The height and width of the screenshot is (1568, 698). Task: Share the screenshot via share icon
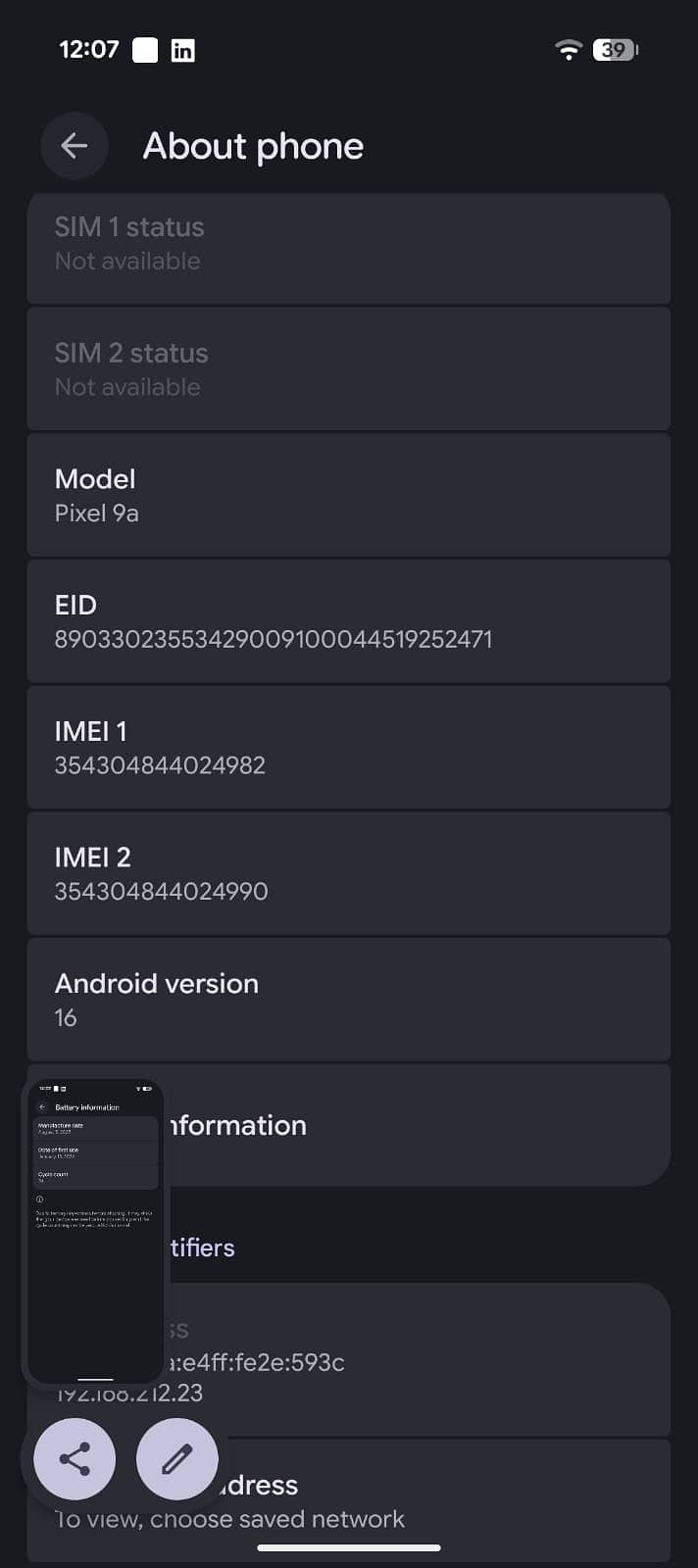(x=75, y=1459)
